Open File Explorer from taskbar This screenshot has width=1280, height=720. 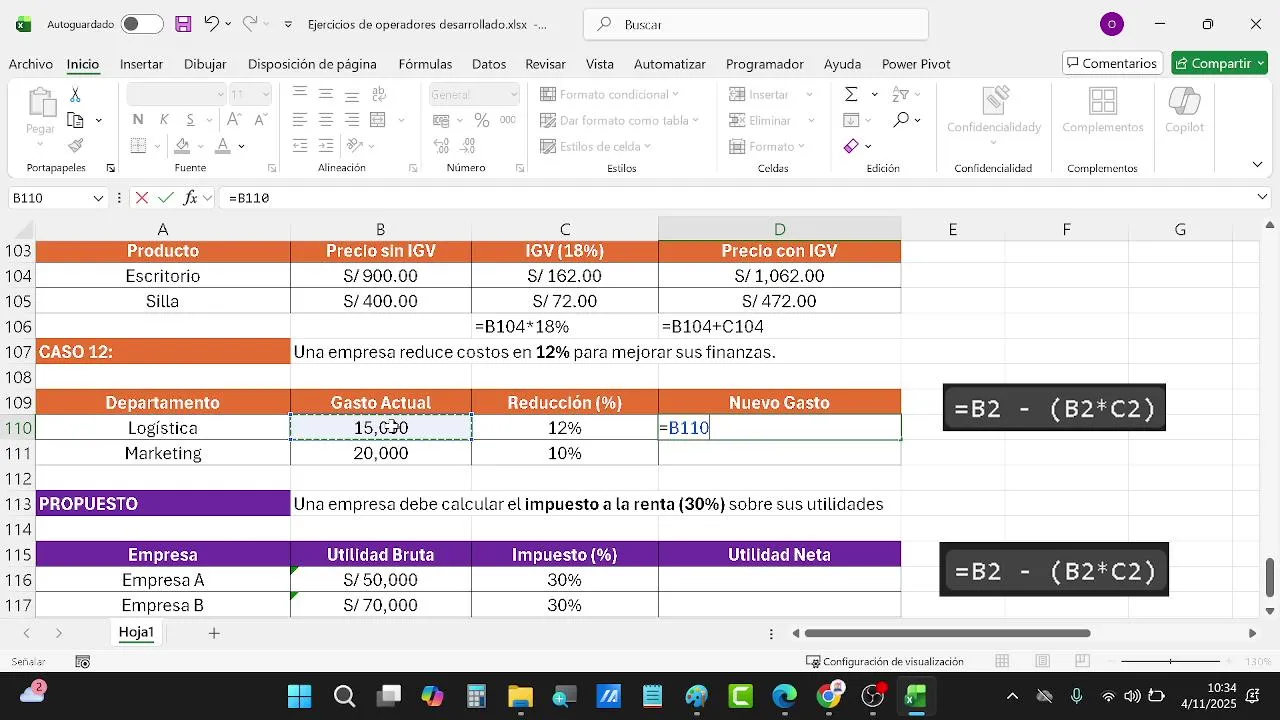[520, 696]
